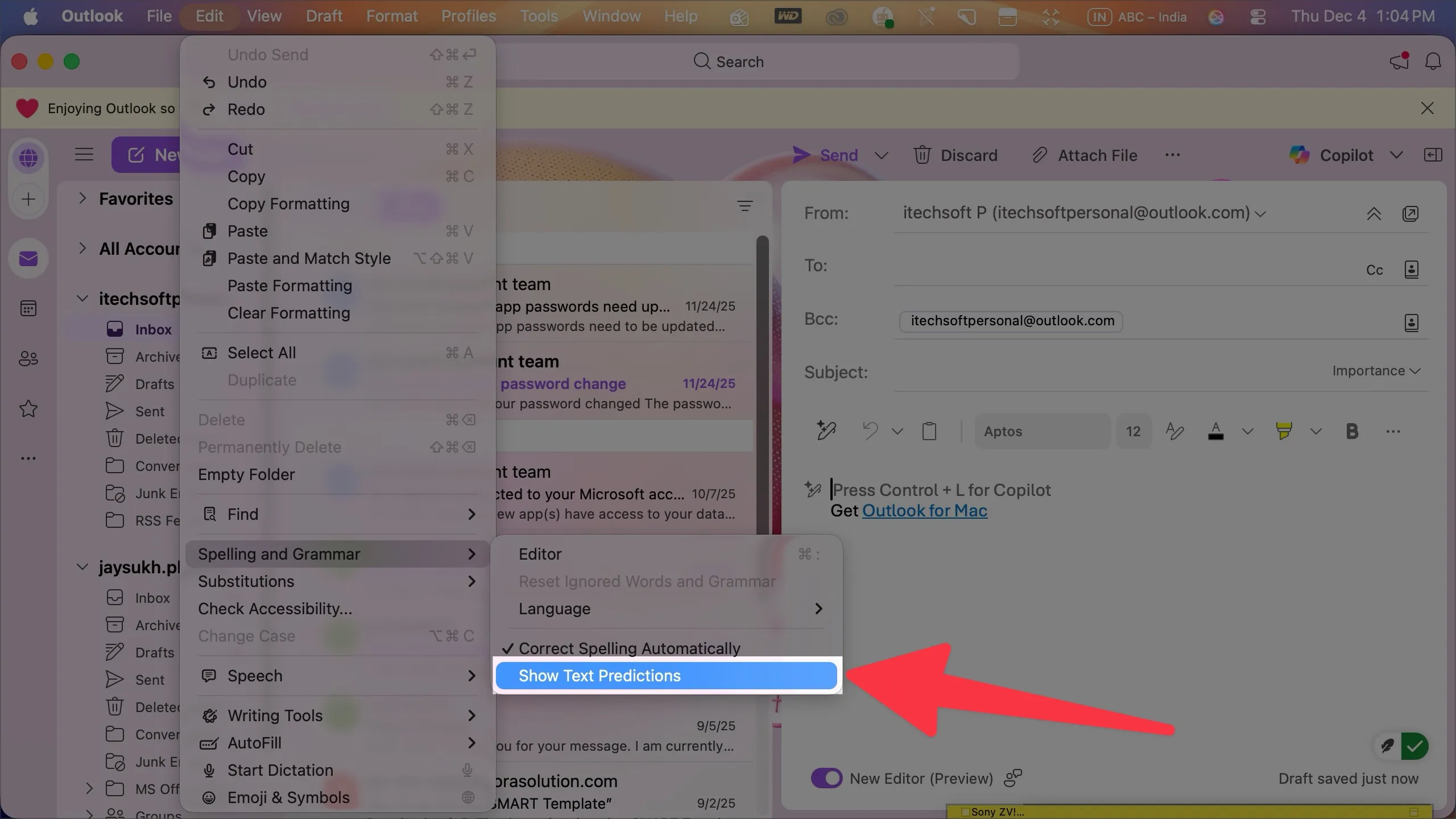The width and height of the screenshot is (1456, 819).
Task: Open the Importance dropdown
Action: pos(1376,371)
